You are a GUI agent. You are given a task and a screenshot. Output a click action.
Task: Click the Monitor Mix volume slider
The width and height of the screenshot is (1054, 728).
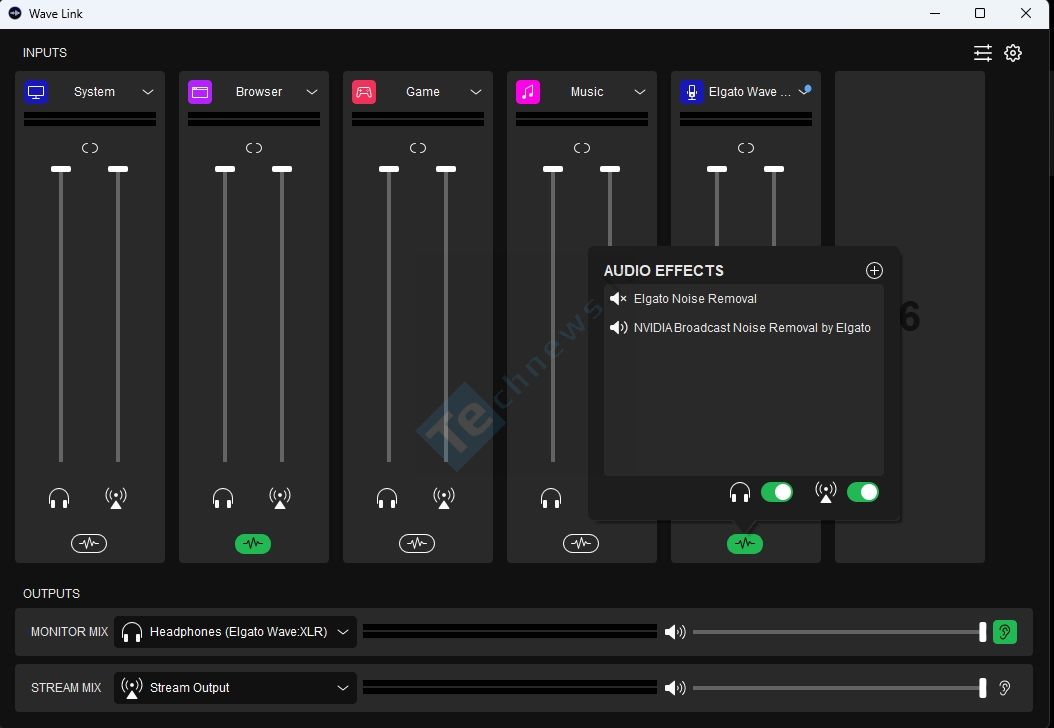pos(839,632)
